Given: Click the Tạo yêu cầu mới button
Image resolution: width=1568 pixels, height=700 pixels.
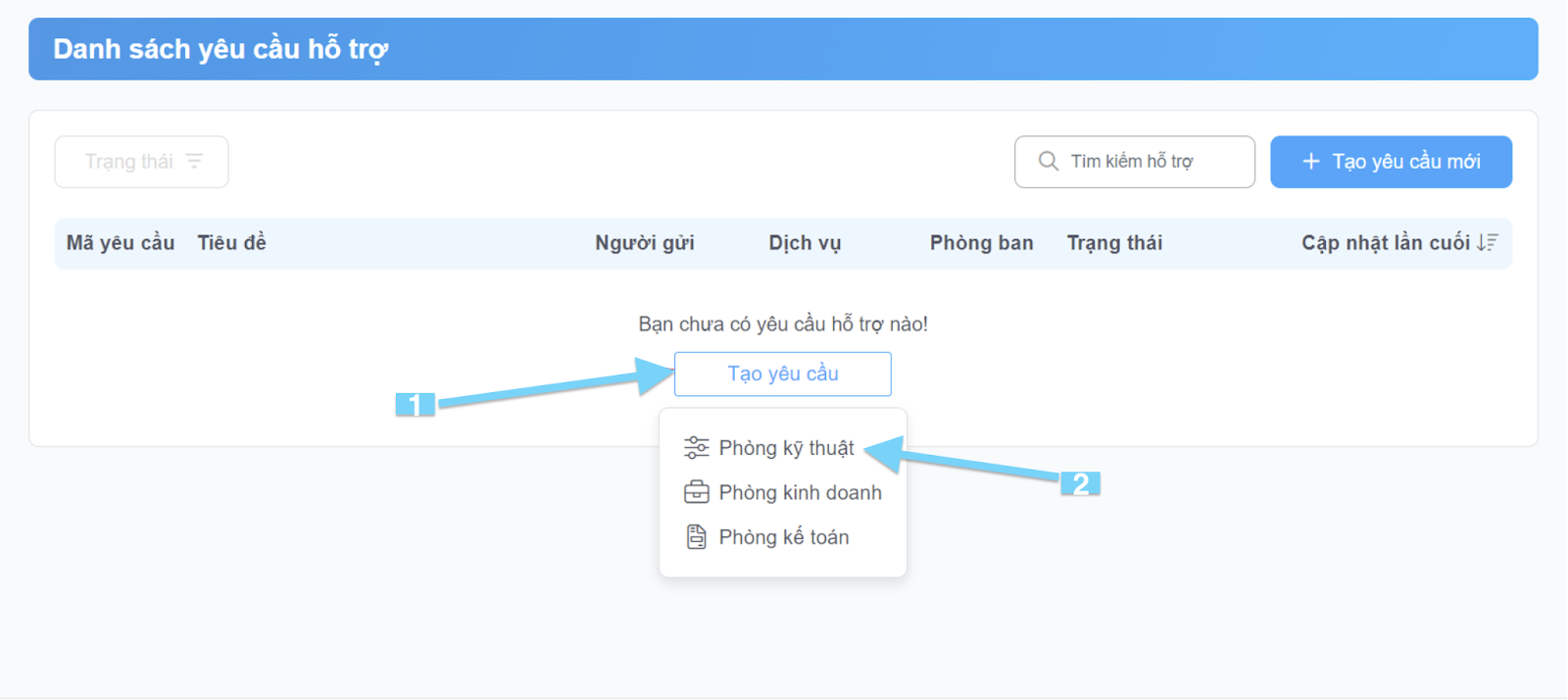Looking at the screenshot, I should point(1391,162).
